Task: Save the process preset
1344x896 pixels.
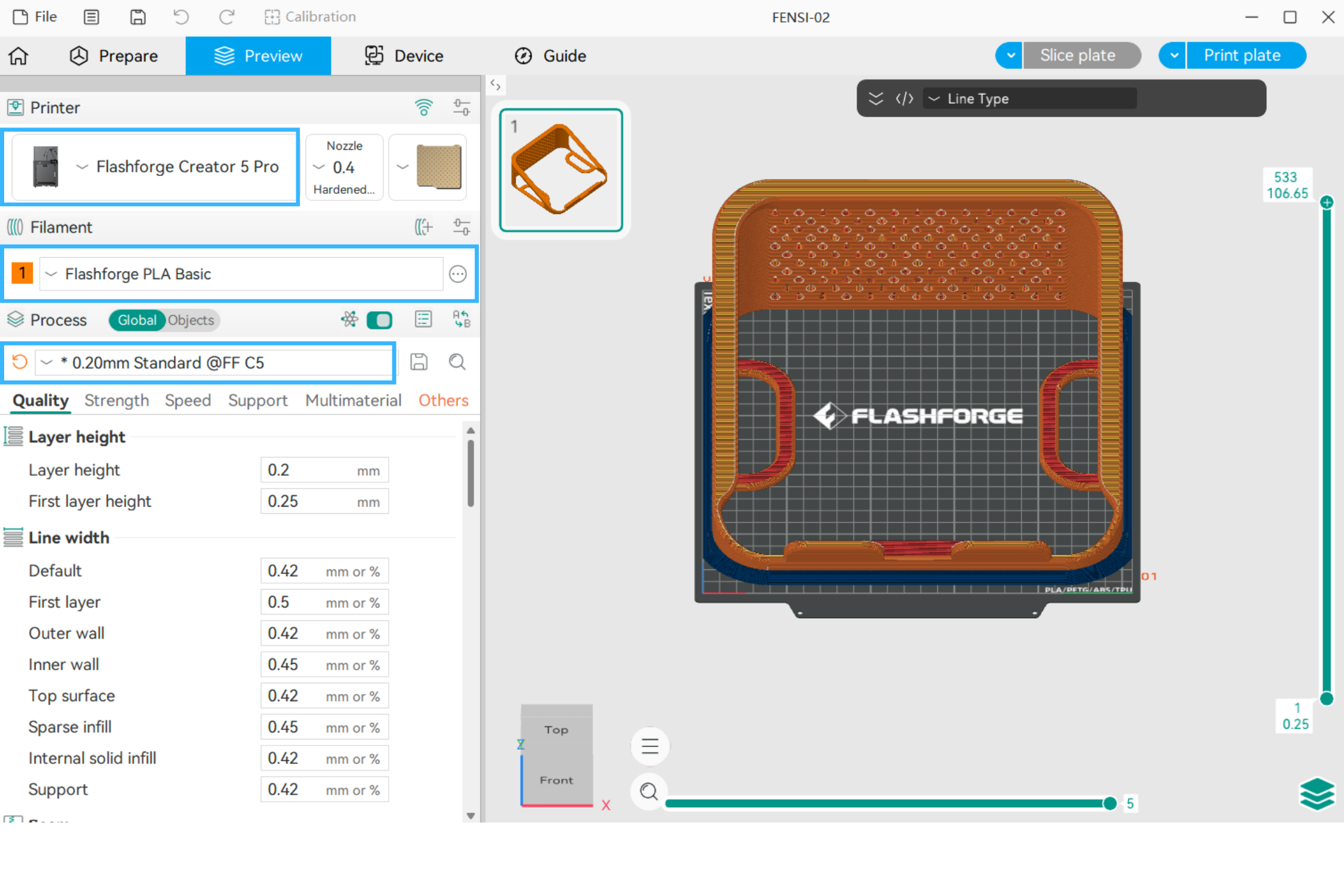Action: 419,362
